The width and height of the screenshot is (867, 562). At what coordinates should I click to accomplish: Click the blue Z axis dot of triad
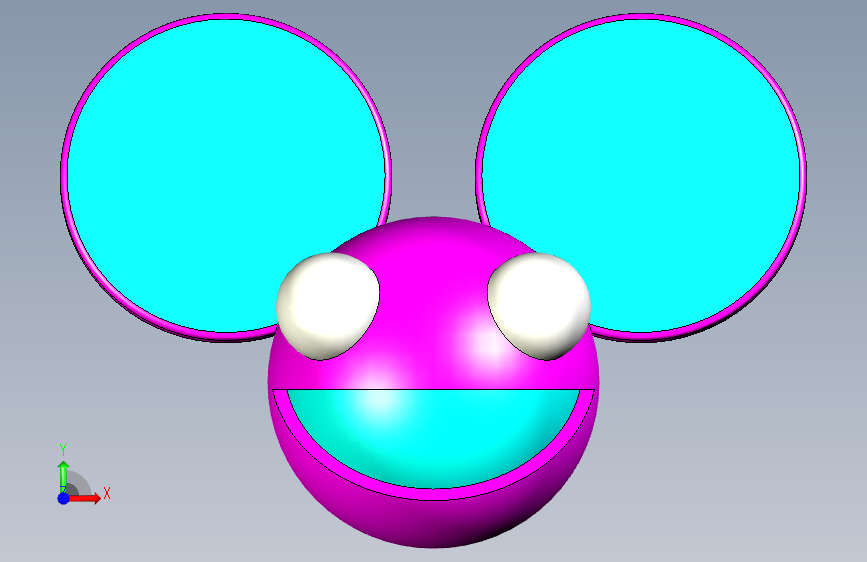pos(64,498)
